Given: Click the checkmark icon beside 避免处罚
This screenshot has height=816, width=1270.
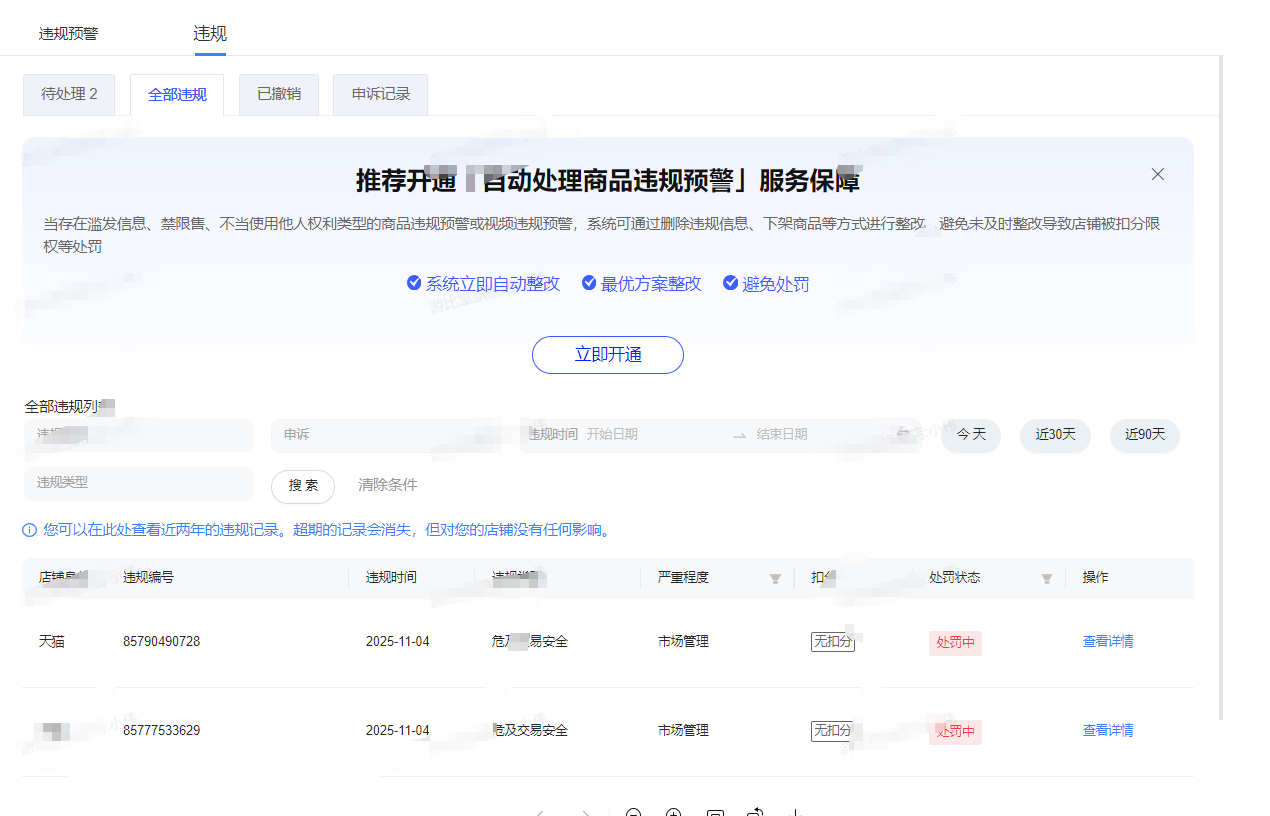Looking at the screenshot, I should pyautogui.click(x=730, y=283).
